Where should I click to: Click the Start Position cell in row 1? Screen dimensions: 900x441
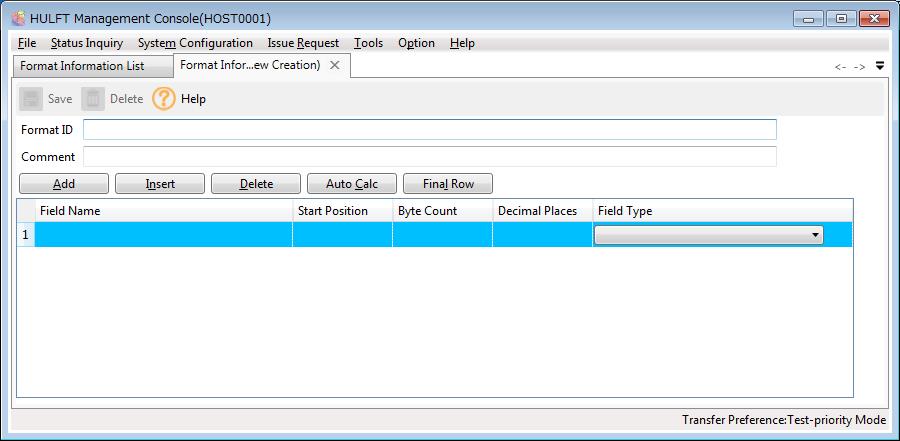[343, 235]
